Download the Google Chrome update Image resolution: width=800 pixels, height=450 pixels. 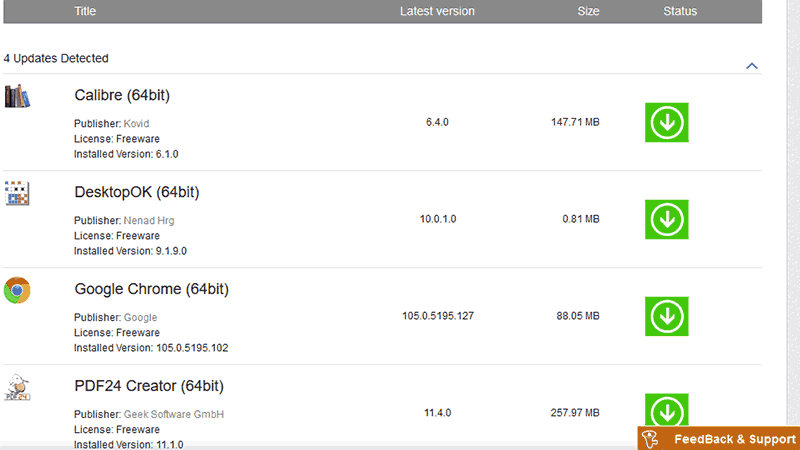coord(667,316)
